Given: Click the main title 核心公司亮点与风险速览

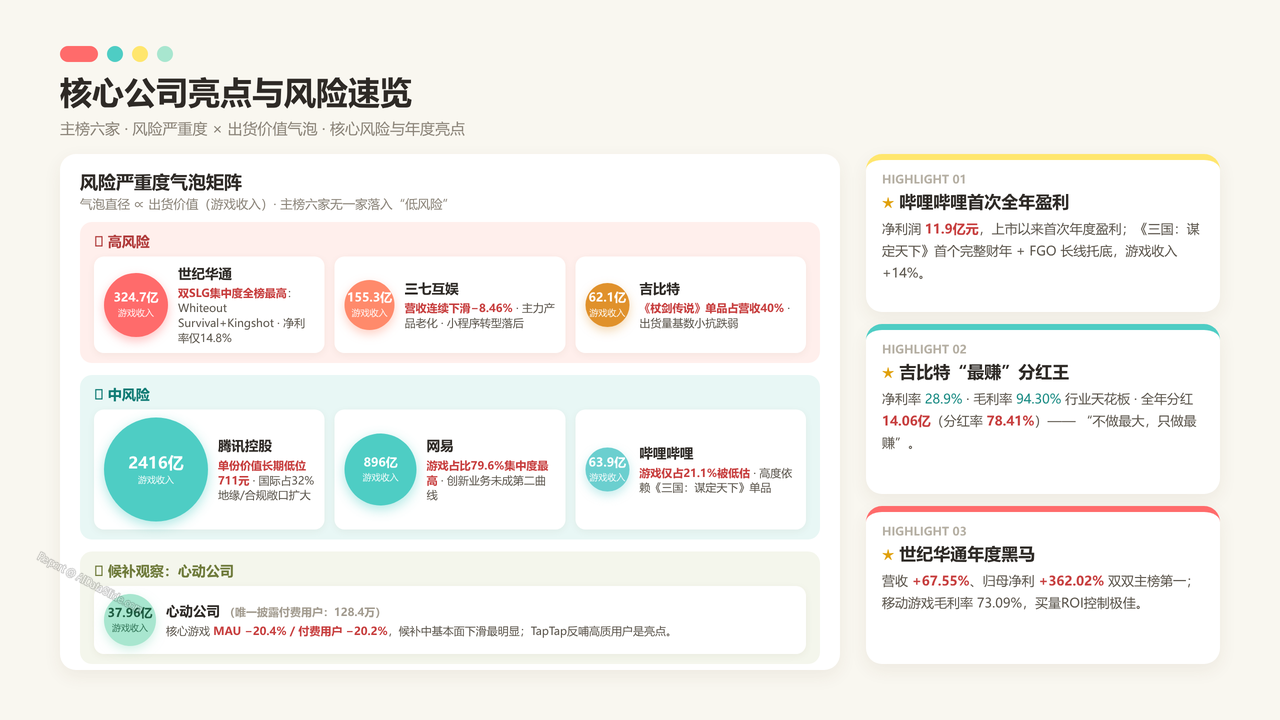Looking at the screenshot, I should 236,93.
